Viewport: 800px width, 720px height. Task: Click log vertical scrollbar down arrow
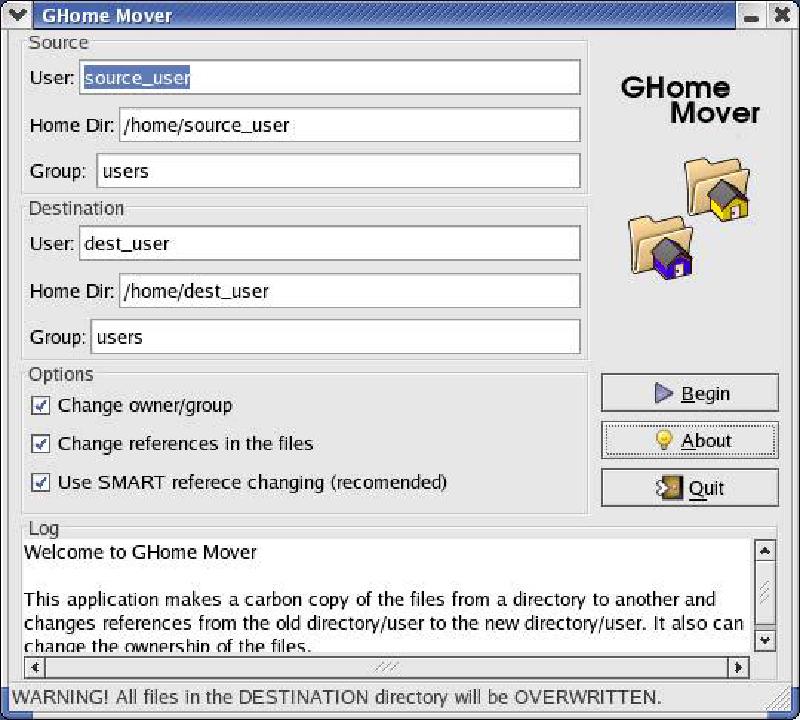(x=765, y=640)
